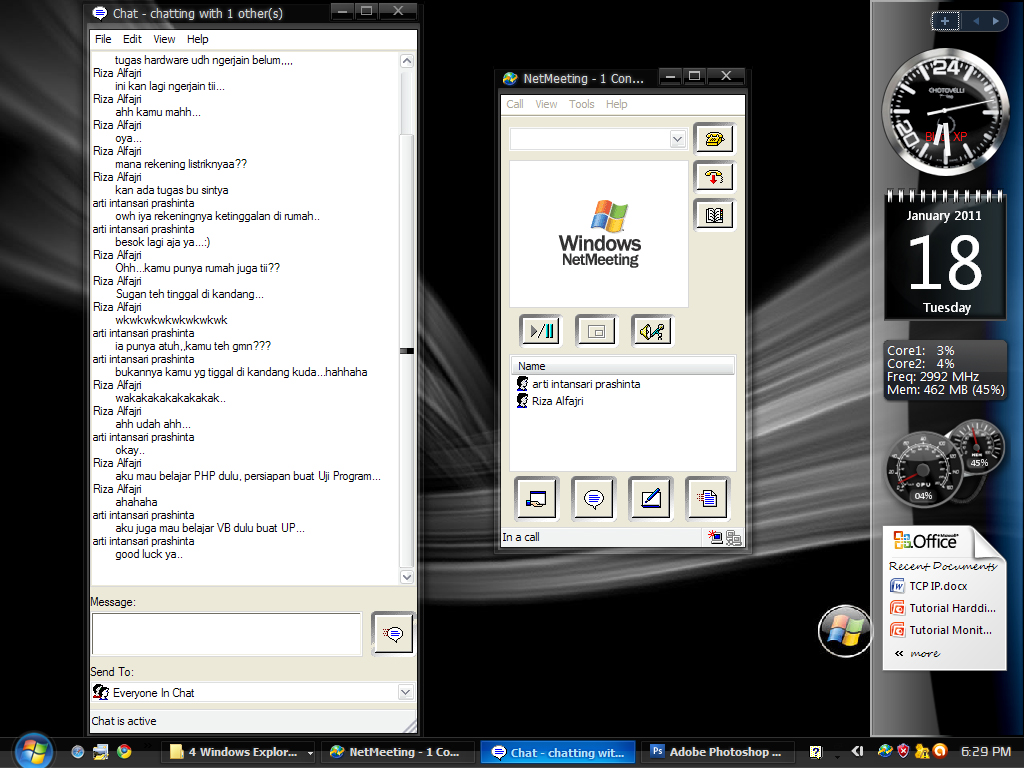Switch to 4 Windows Explorer taskbar group

tap(240, 752)
